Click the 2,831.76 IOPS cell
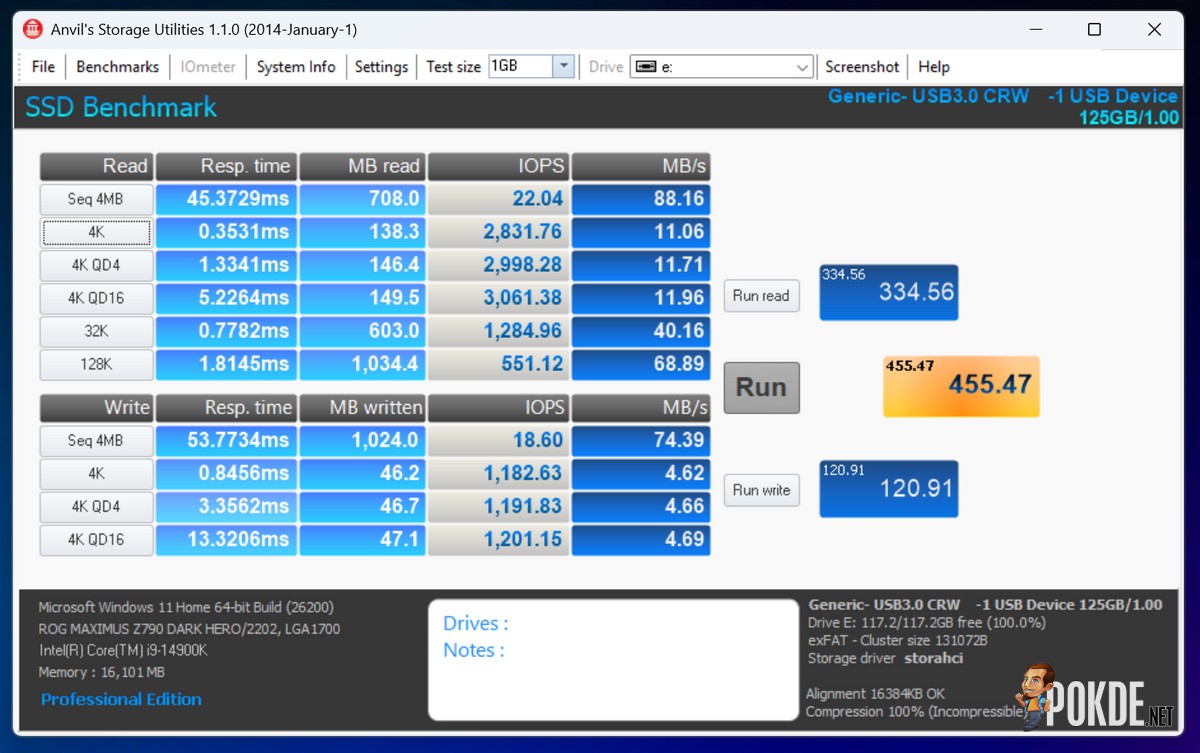The height and width of the screenshot is (753, 1200). [498, 232]
